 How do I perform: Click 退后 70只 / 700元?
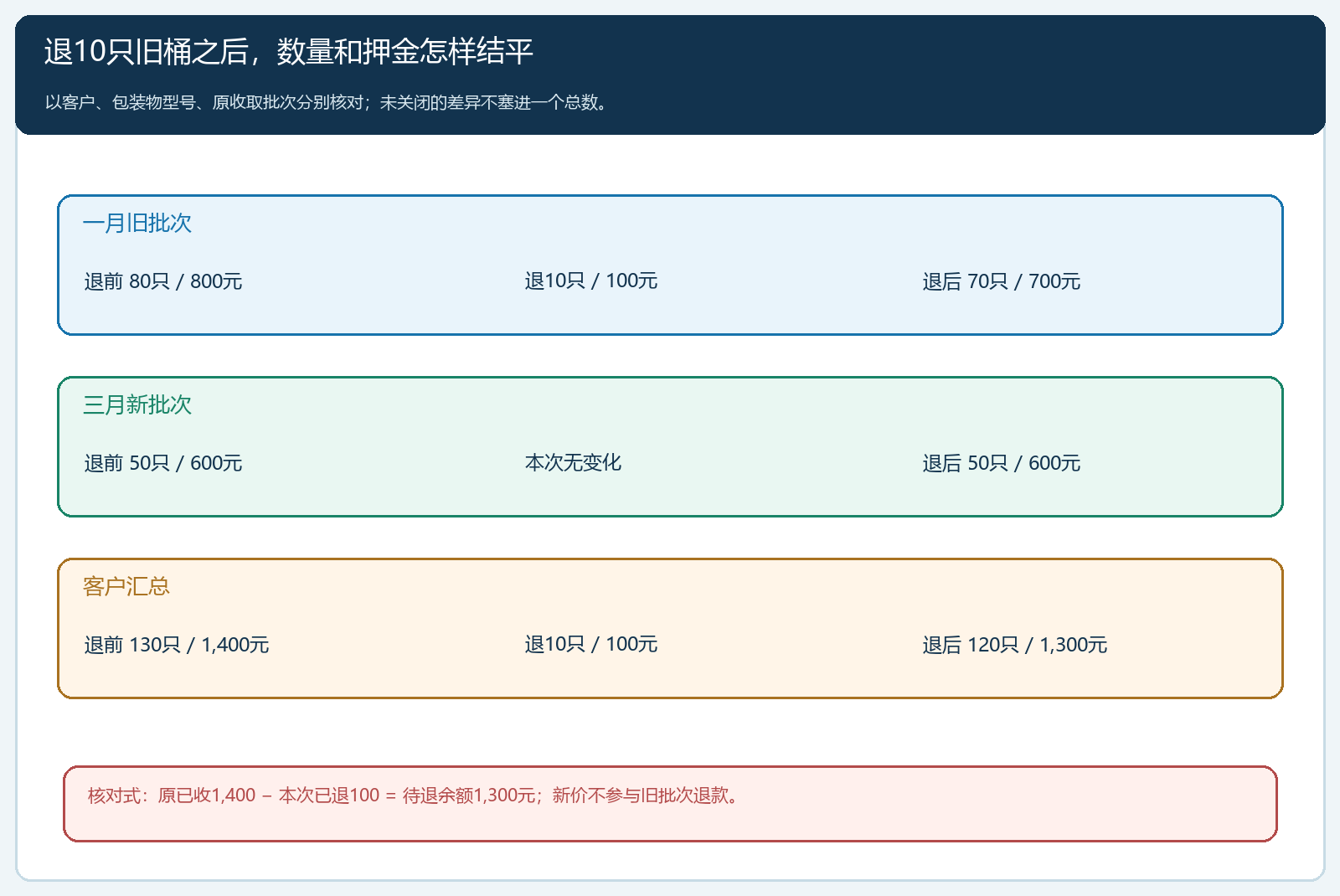1002,281
